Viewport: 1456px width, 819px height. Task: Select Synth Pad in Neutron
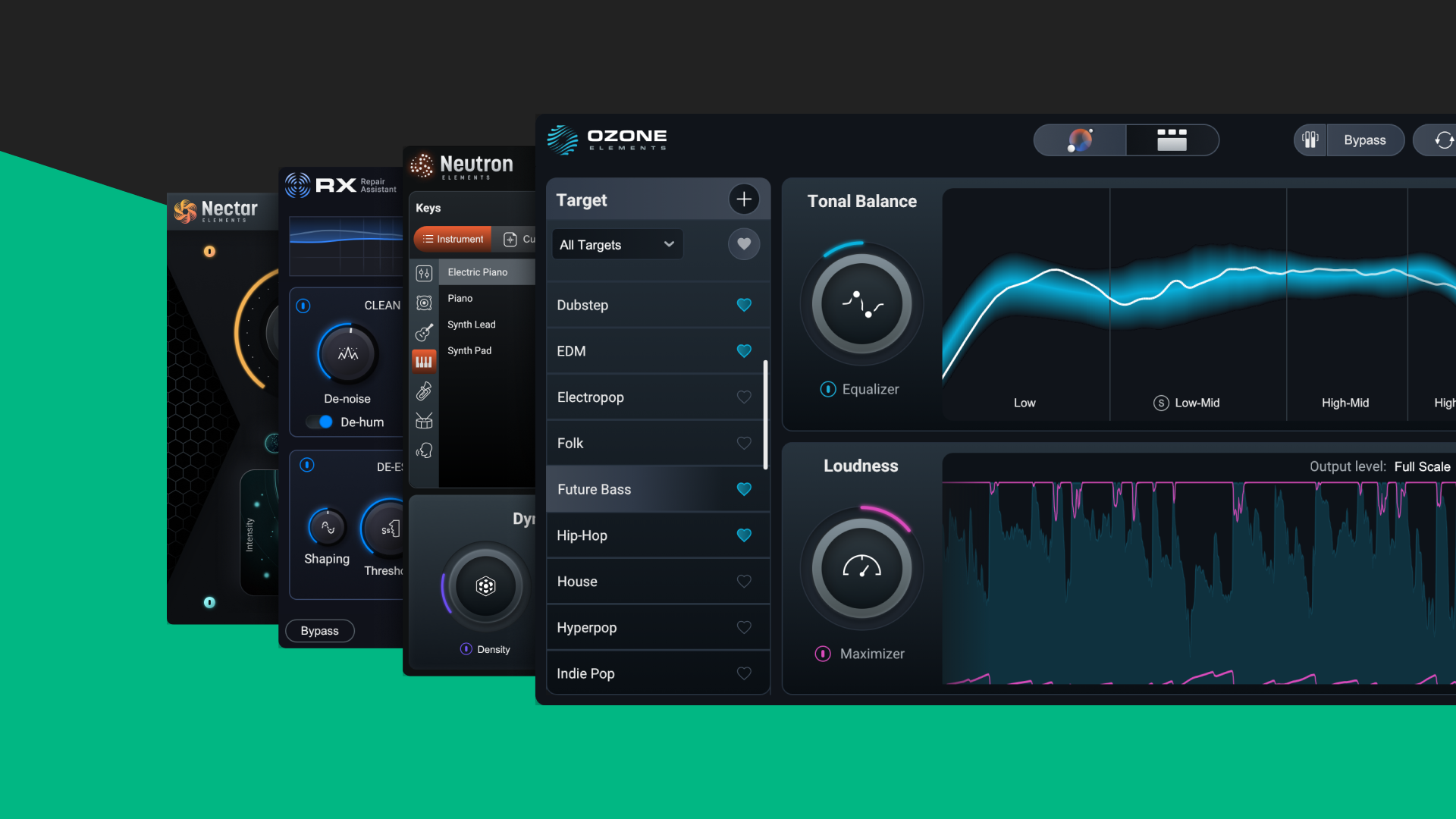(487, 351)
